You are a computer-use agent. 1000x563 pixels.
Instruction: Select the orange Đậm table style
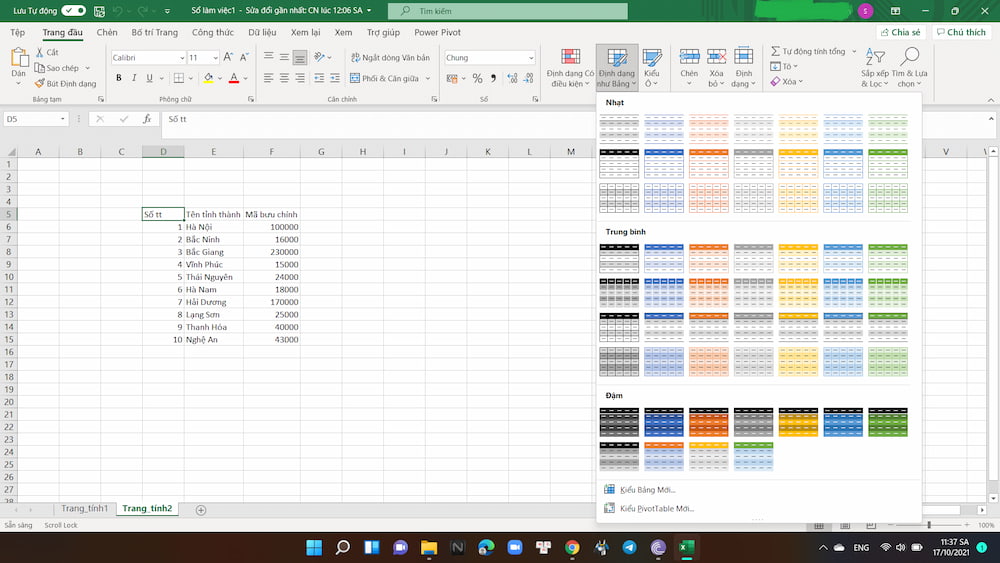point(709,422)
